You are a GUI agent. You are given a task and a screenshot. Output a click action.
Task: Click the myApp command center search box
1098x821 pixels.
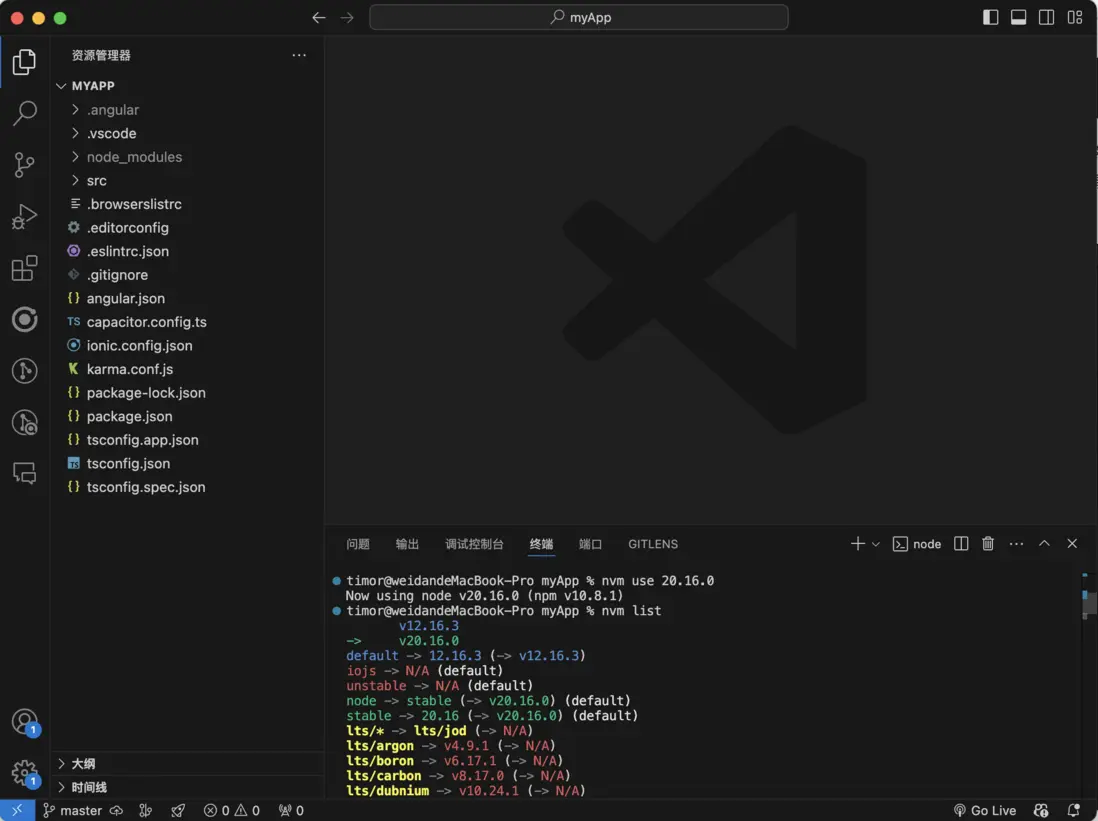[579, 17]
